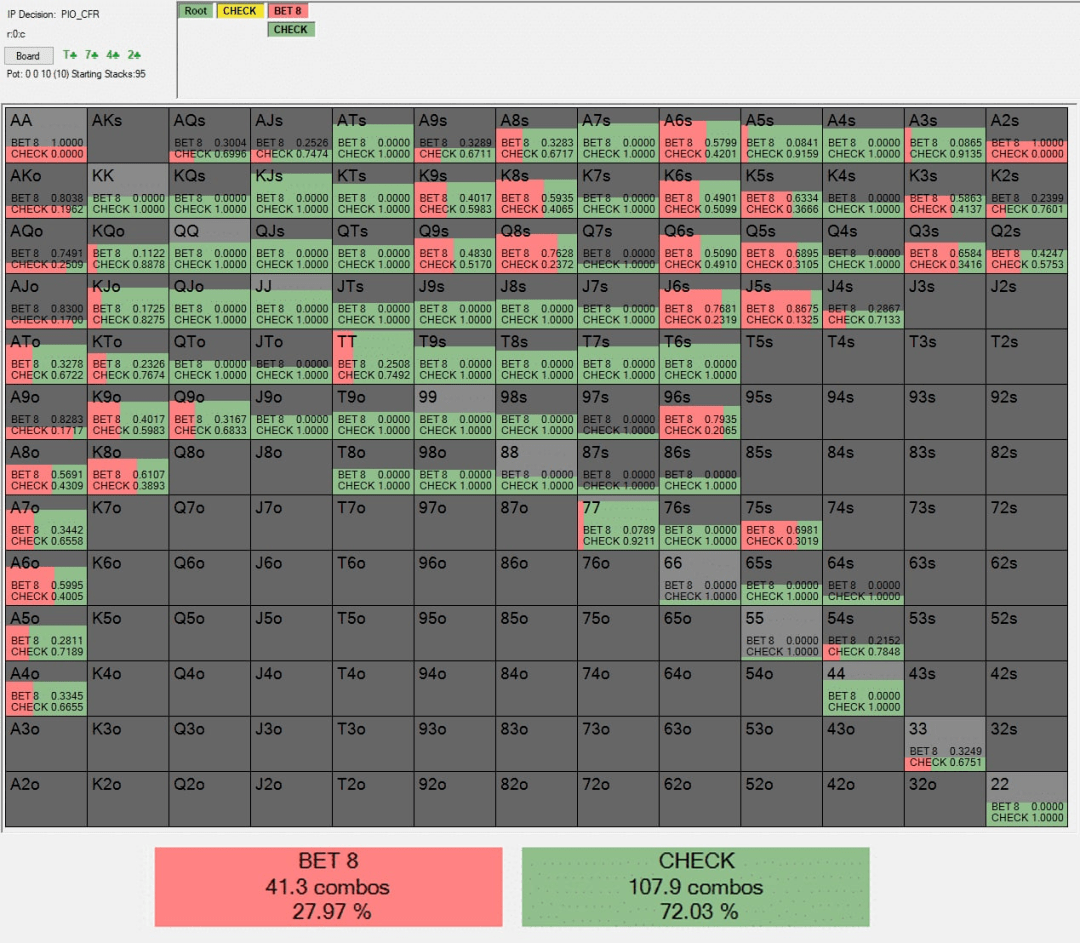This screenshot has height=943, width=1080.
Task: Select the A2s hand cell
Action: [x=1026, y=135]
